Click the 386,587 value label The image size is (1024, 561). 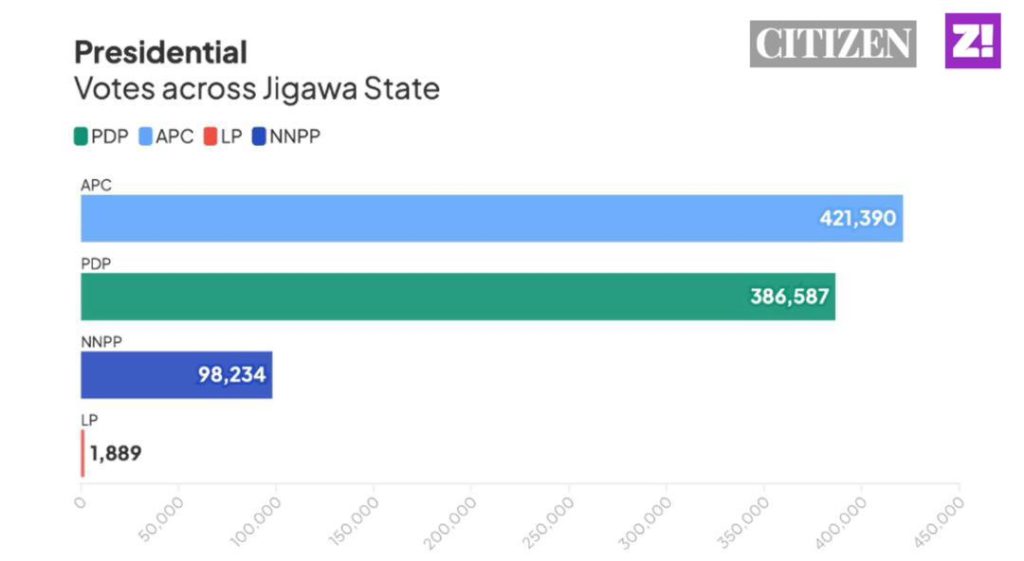(x=790, y=296)
